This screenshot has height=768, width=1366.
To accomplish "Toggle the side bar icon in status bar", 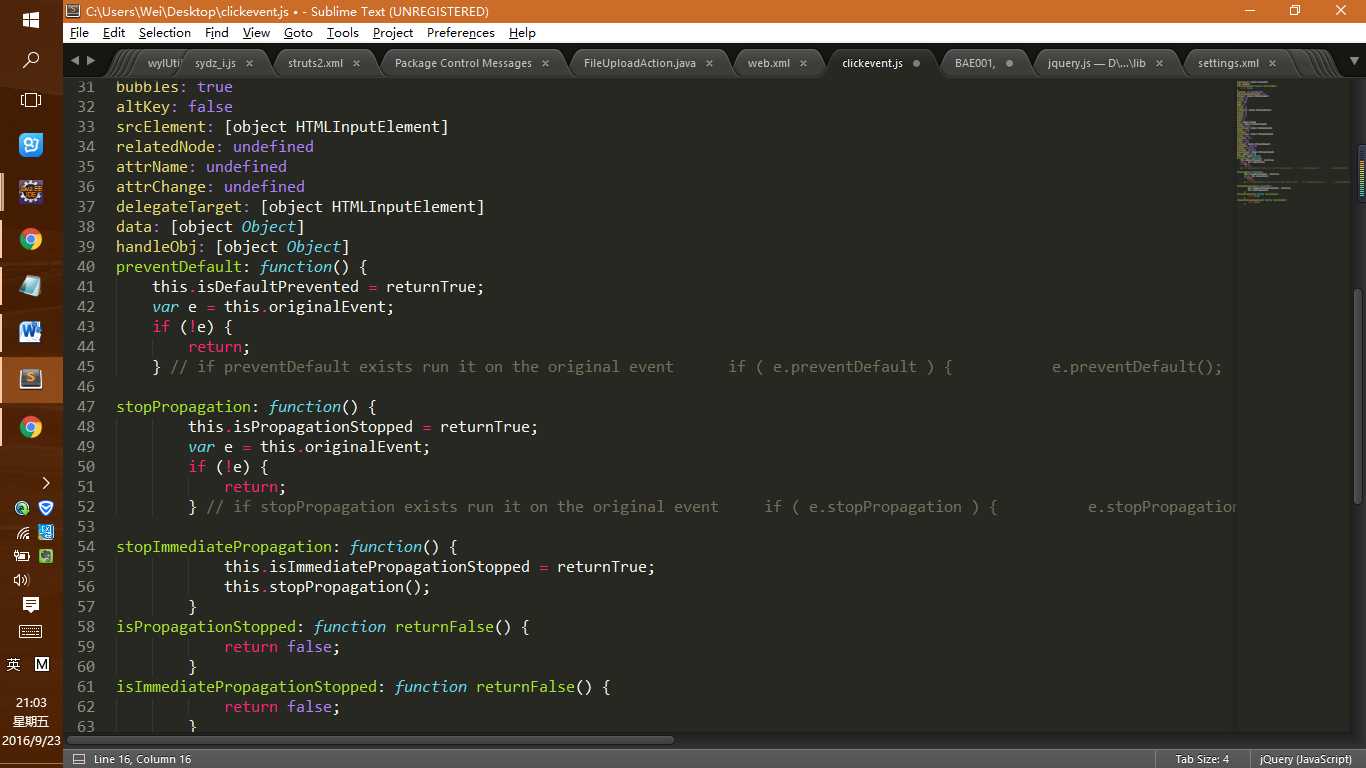I will 78,759.
